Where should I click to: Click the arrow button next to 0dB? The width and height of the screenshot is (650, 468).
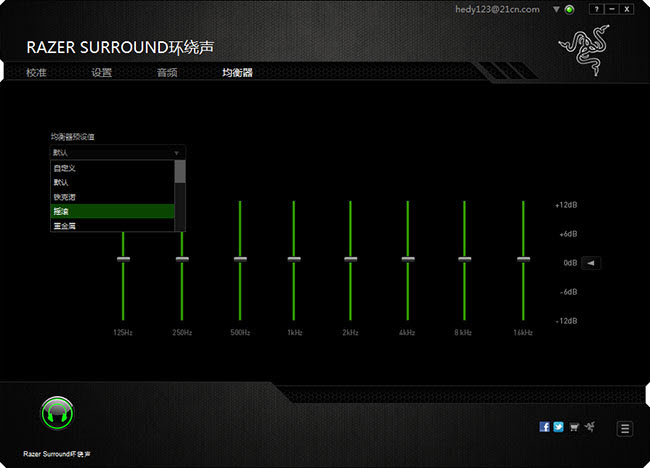click(591, 263)
